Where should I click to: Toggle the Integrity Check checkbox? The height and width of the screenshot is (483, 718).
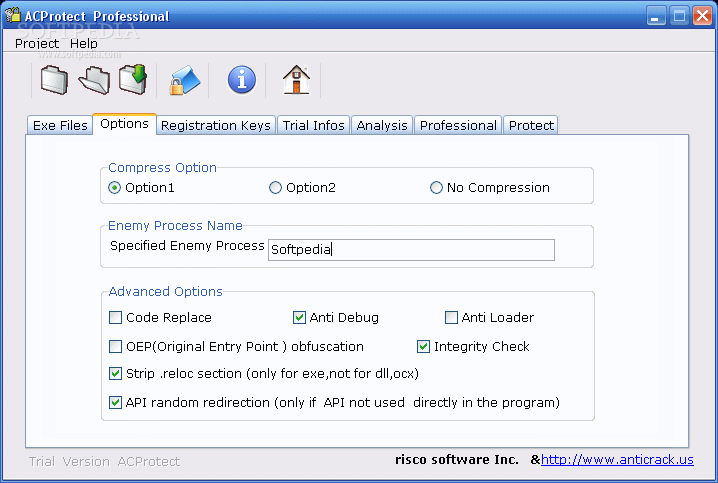point(424,347)
